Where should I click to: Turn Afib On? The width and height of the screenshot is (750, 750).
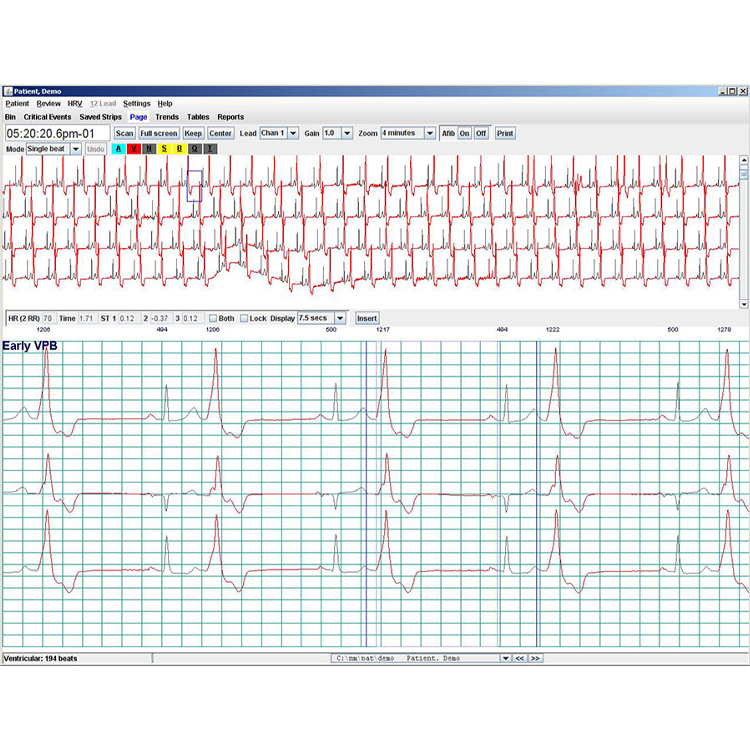464,133
